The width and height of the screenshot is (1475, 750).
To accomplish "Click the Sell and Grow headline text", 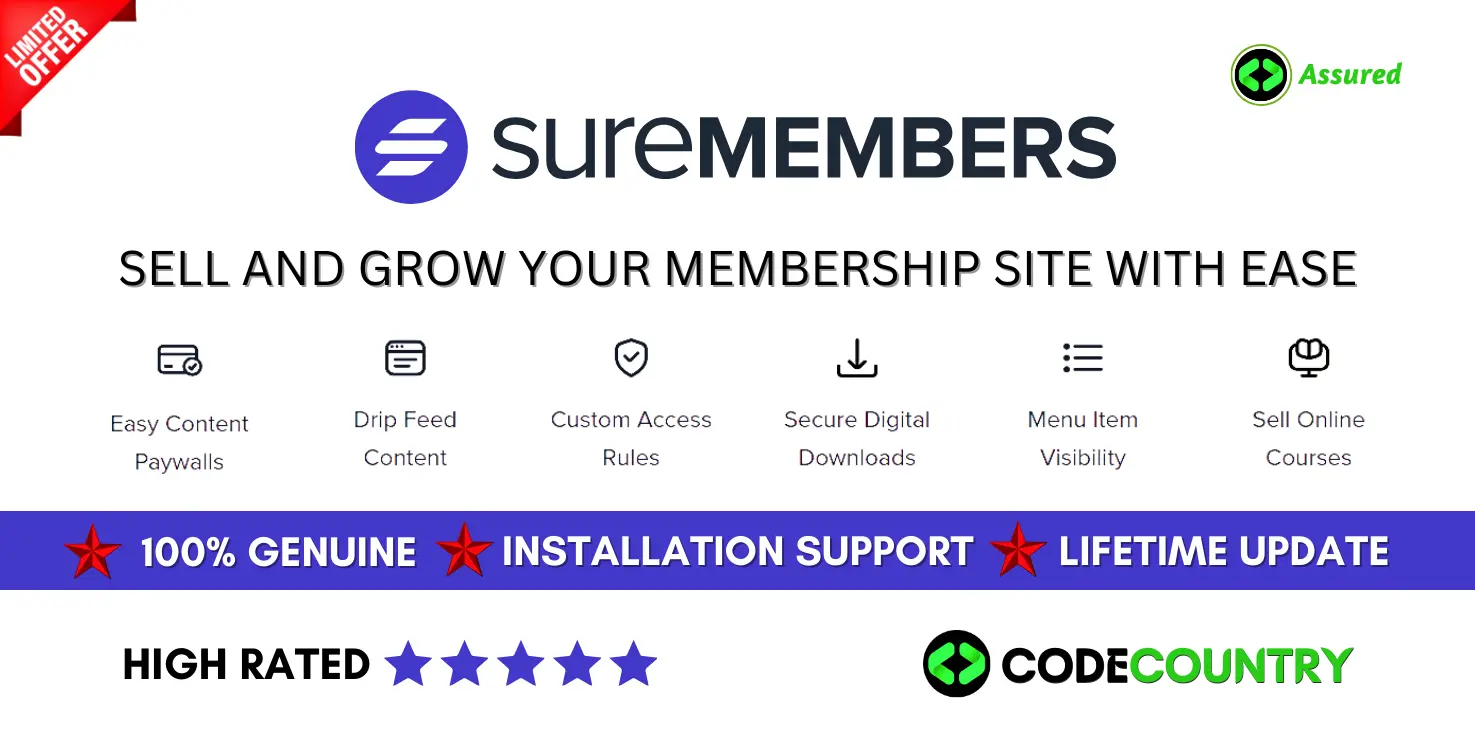I will coord(738,269).
